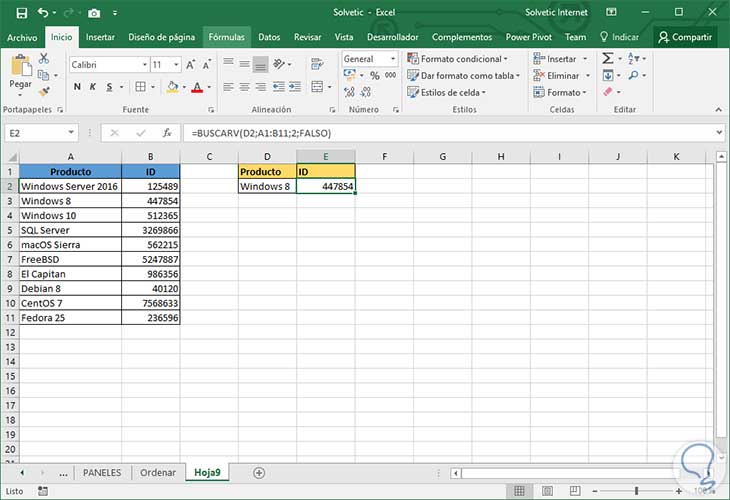
Task: Undo the last action
Action: coord(43,13)
